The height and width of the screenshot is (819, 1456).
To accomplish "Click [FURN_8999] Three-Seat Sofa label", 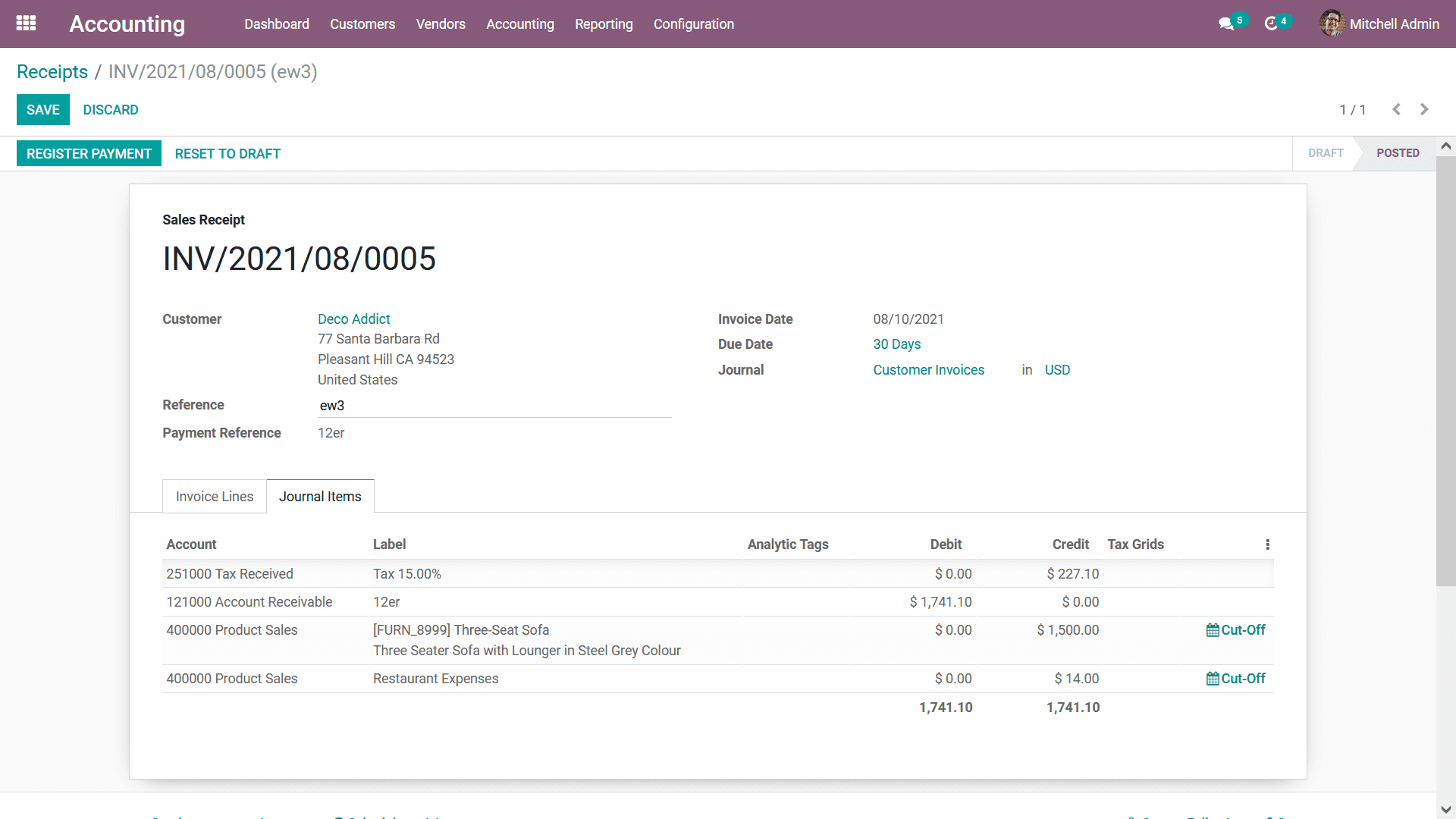I will [x=461, y=630].
